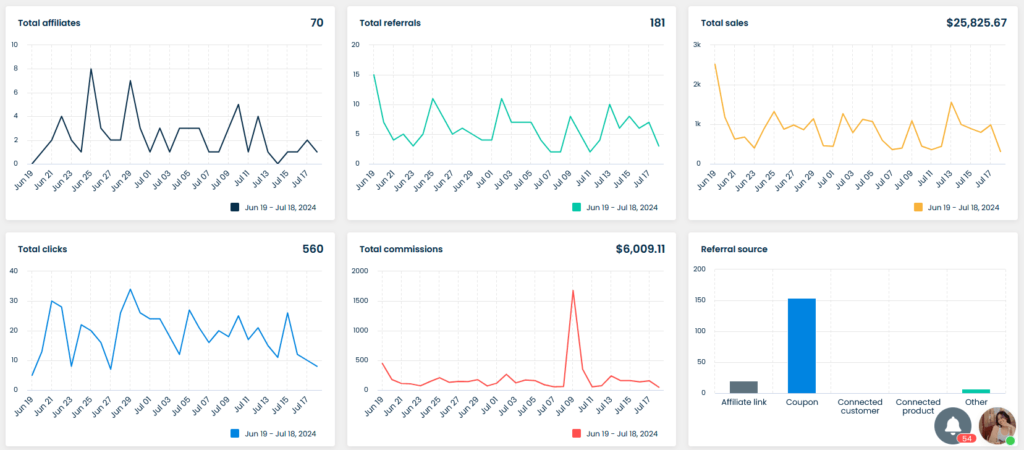Click the blue Coupon bar in Referral source
This screenshot has height=450, width=1024.
801,345
